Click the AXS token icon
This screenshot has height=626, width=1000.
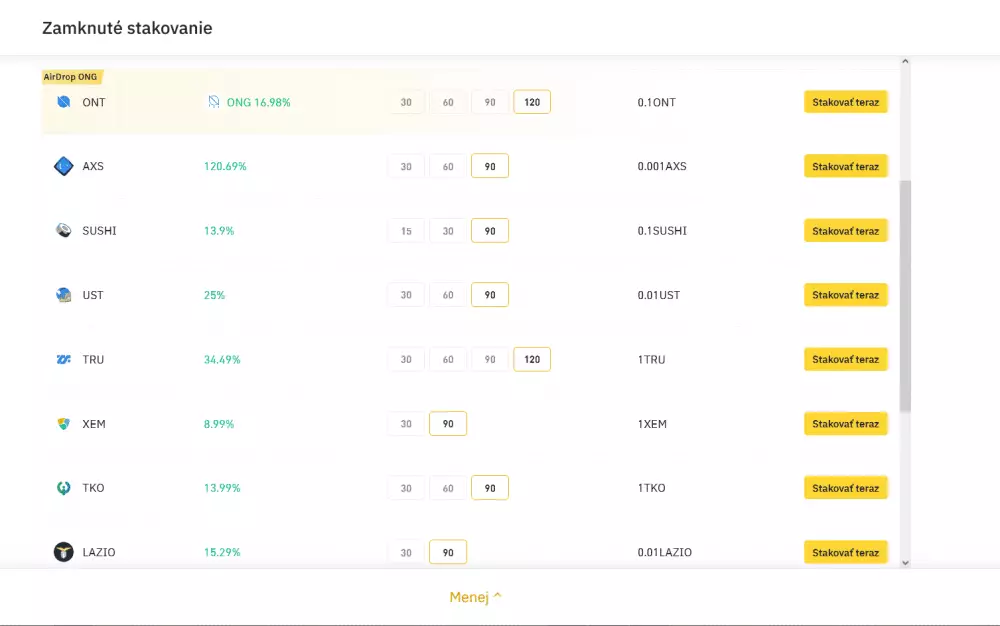[x=64, y=165]
